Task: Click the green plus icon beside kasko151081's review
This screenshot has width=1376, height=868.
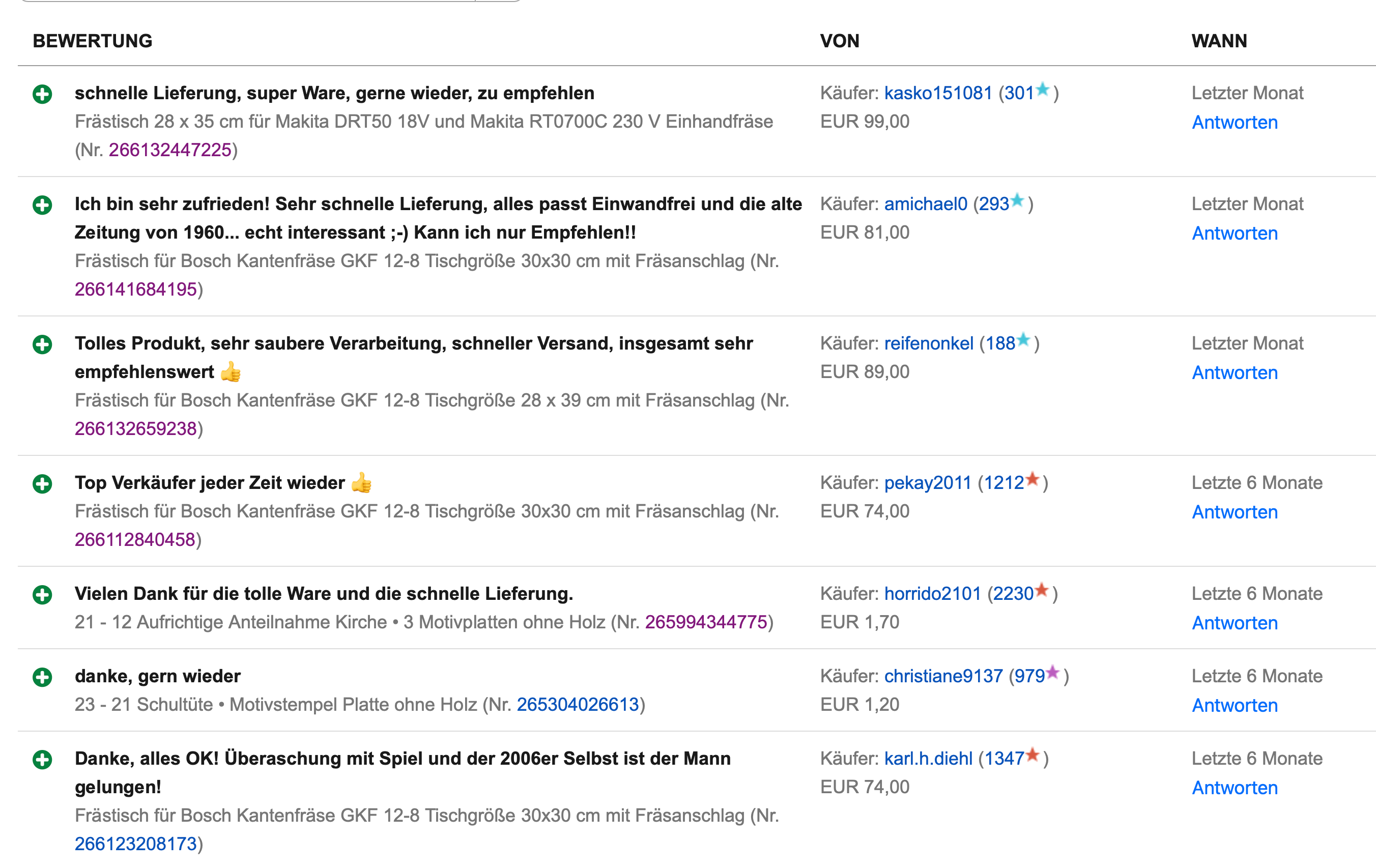Action: click(x=42, y=94)
